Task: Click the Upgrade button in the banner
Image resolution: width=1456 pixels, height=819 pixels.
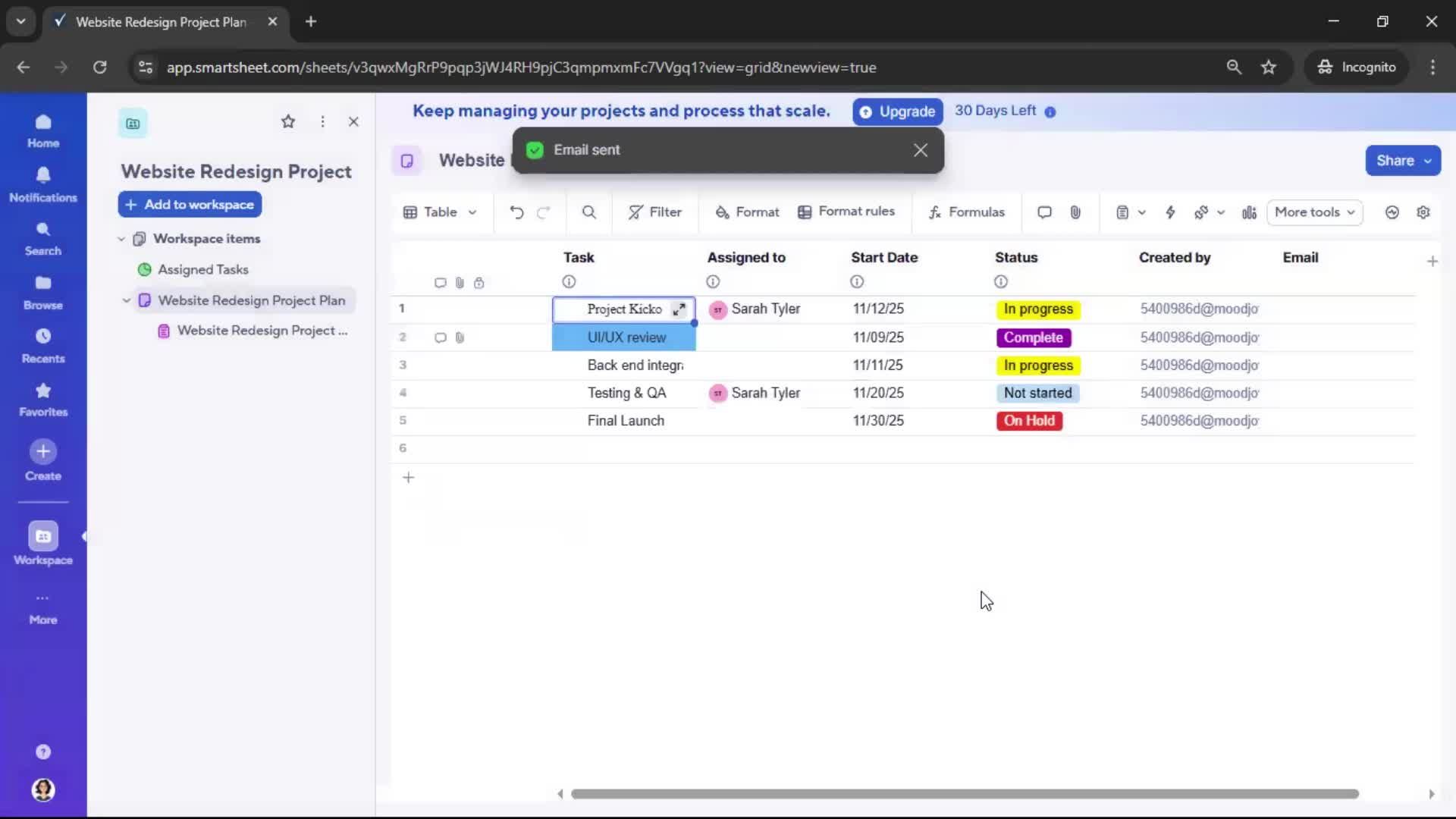Action: [897, 111]
